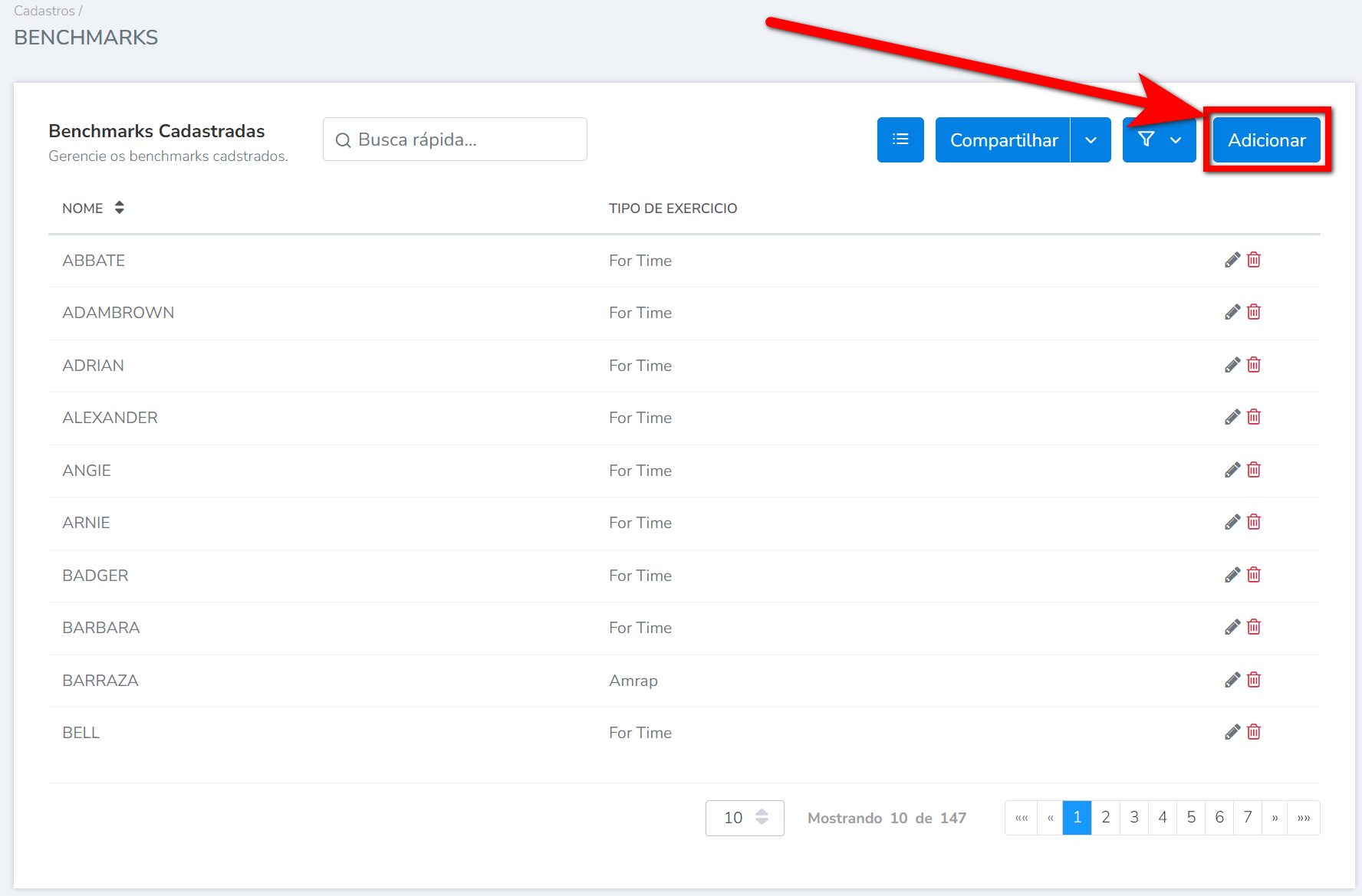The height and width of the screenshot is (896, 1362).
Task: Go to page 2 of results
Action: pos(1105,818)
